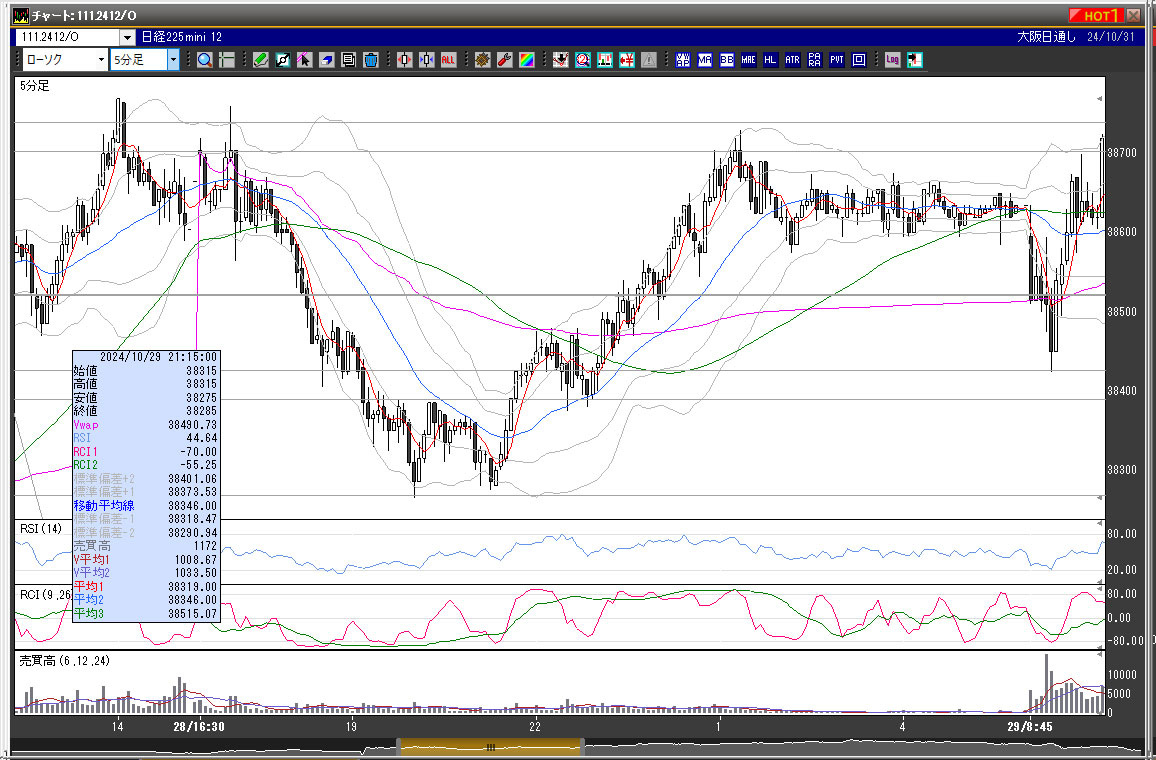
Task: Click the green pencil draw icon
Action: [260, 60]
